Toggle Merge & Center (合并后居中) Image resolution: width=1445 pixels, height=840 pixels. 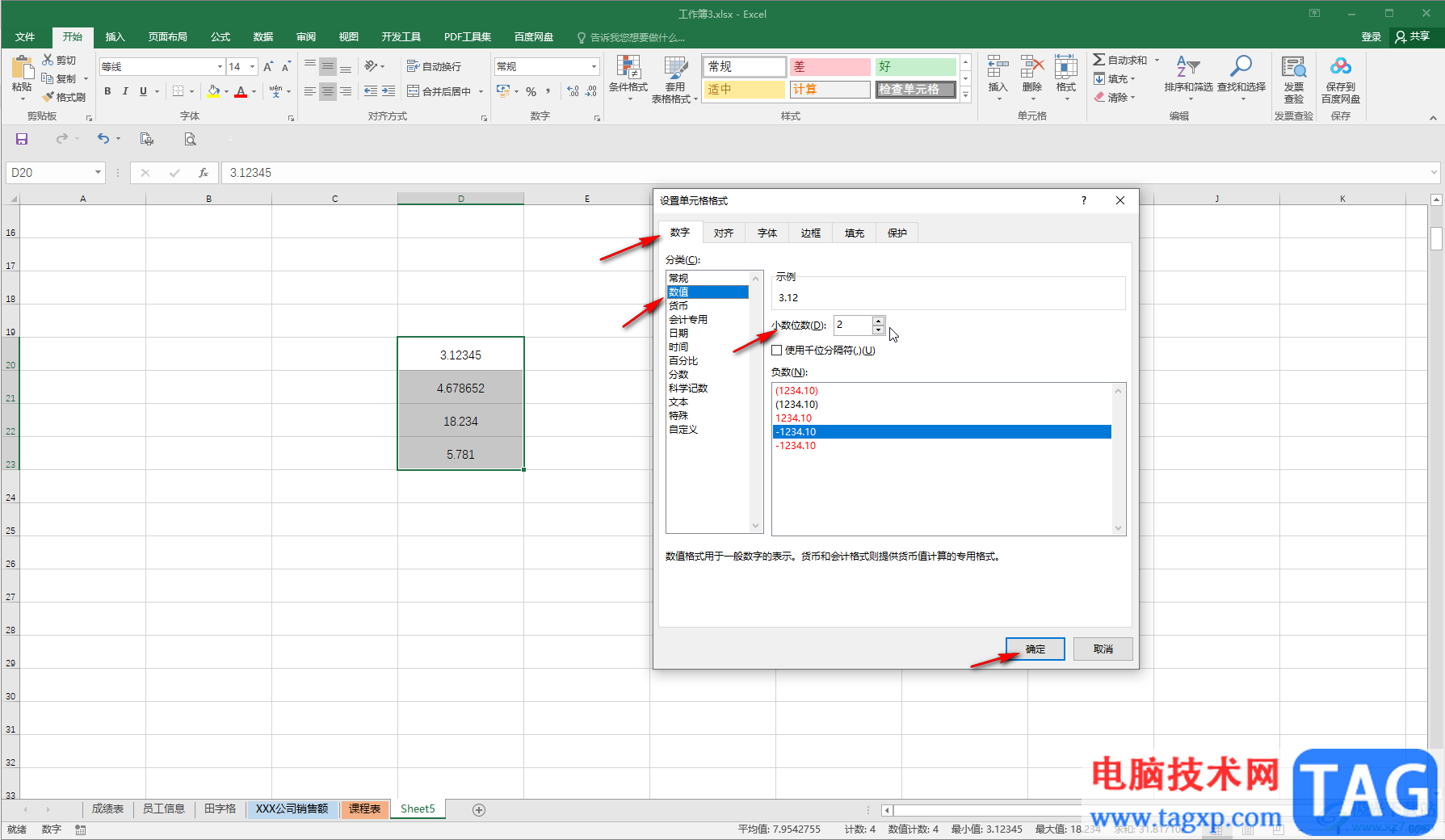tap(439, 91)
